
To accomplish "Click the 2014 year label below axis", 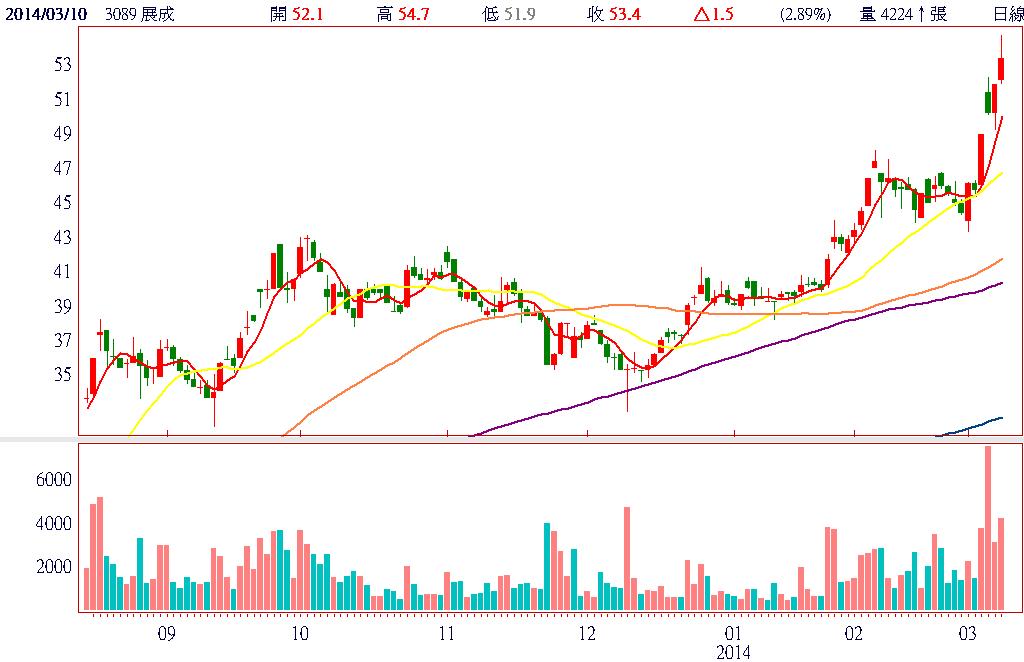I will pos(733,651).
